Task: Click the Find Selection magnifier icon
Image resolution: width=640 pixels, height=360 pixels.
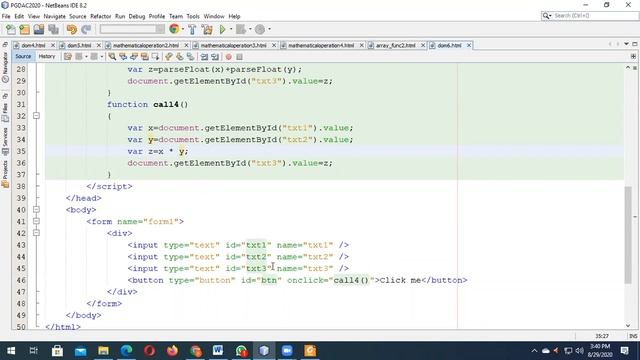Action: pyautogui.click(x=112, y=57)
